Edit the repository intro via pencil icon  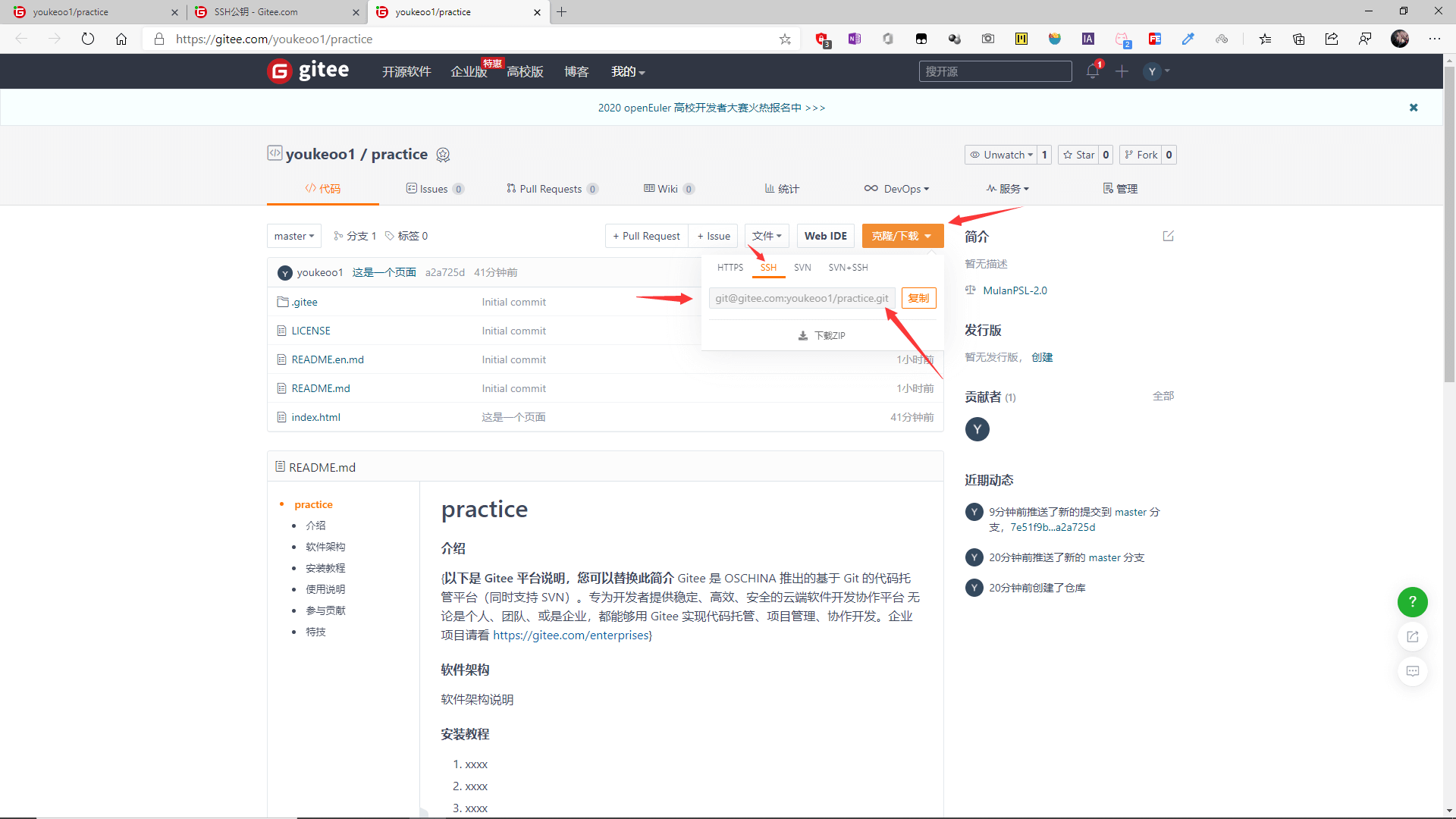(x=1168, y=236)
